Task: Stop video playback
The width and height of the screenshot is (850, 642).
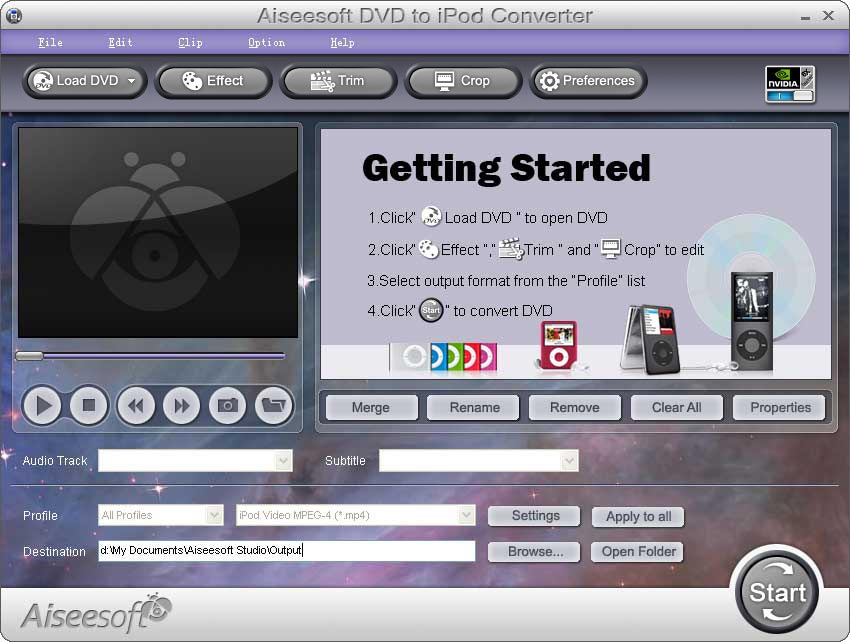Action: pos(88,405)
